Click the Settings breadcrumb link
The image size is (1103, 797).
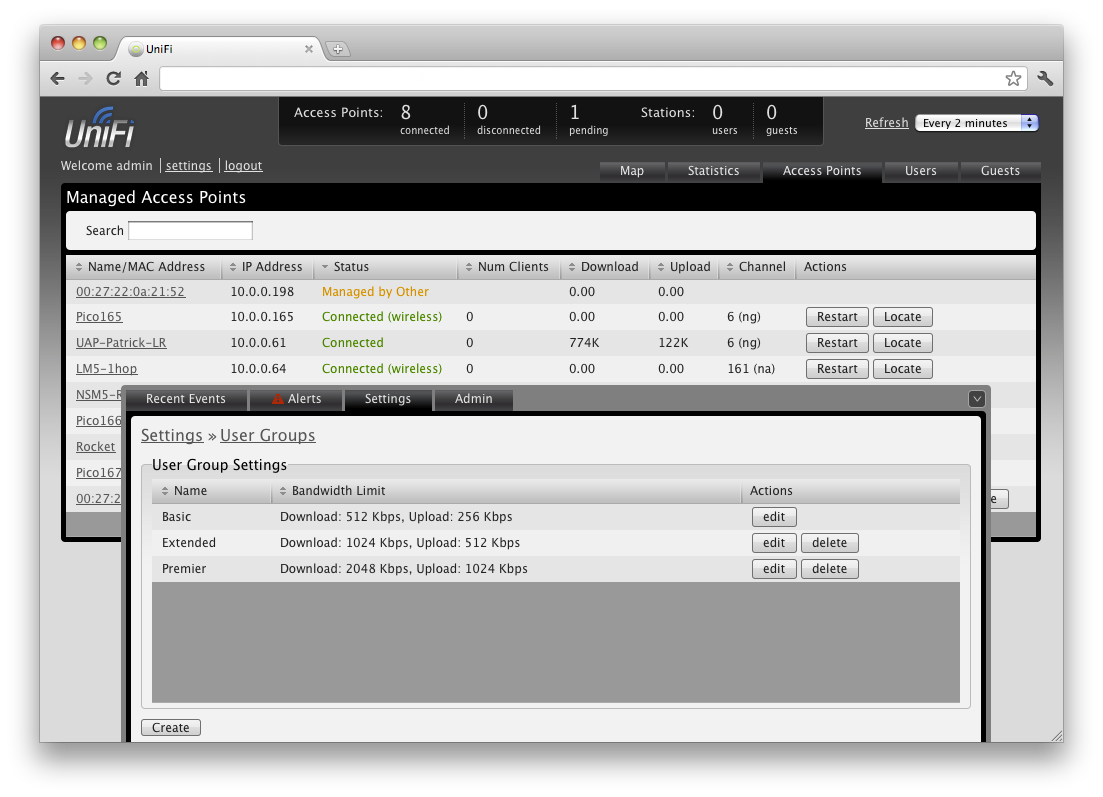[x=172, y=435]
